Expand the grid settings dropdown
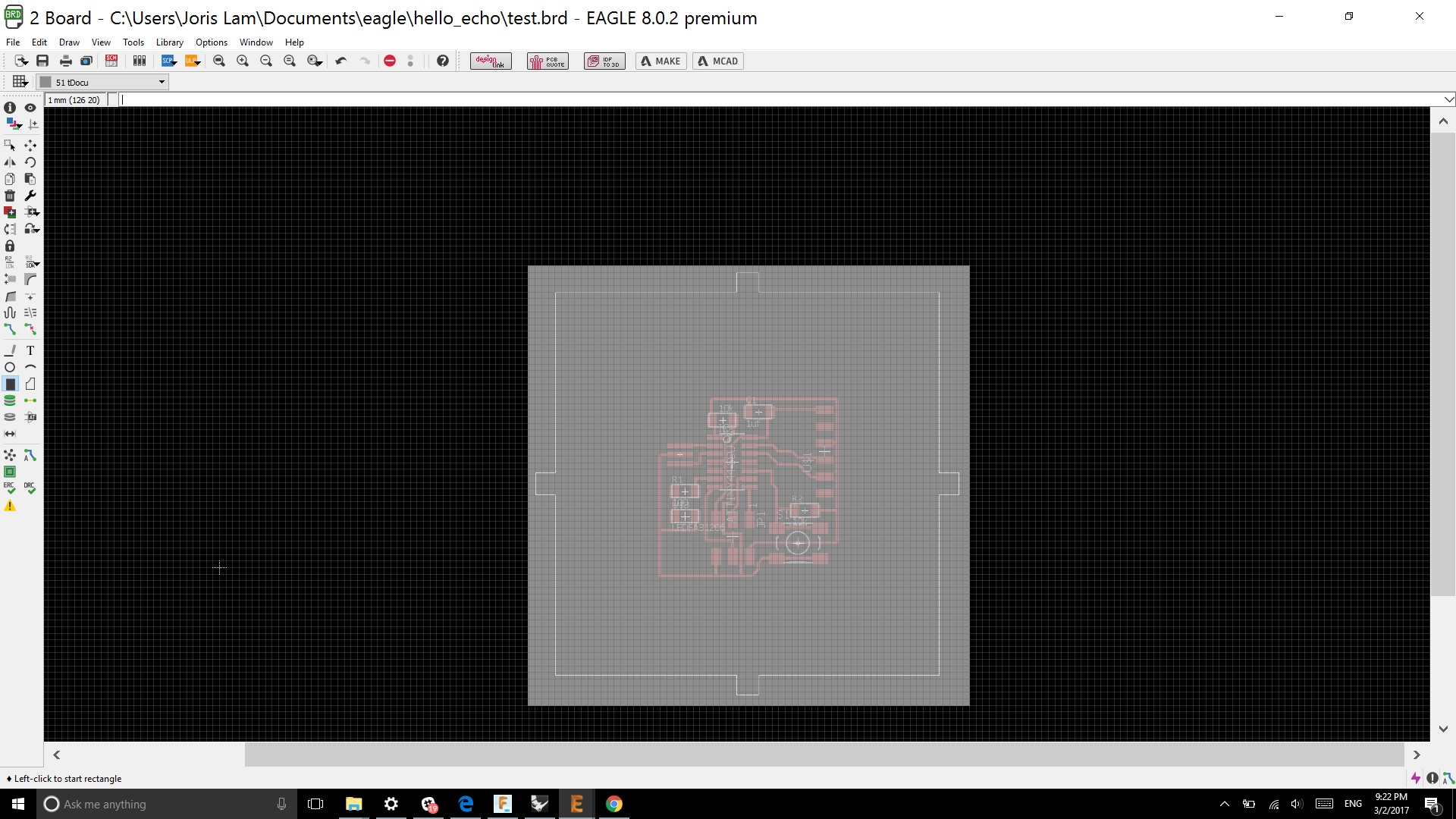Screen dimensions: 1456x819 click(20, 82)
